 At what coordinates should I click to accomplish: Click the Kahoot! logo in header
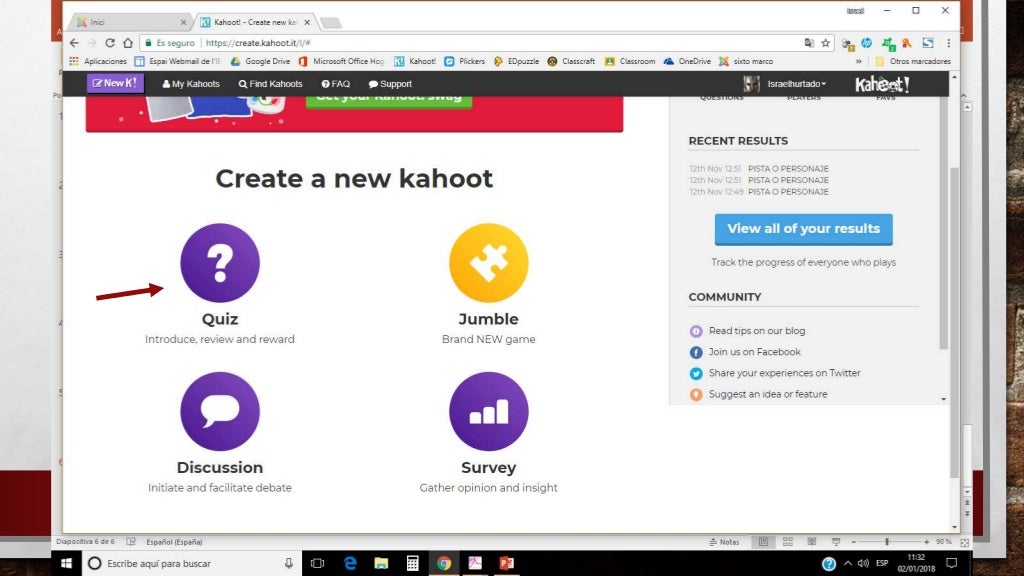click(882, 84)
